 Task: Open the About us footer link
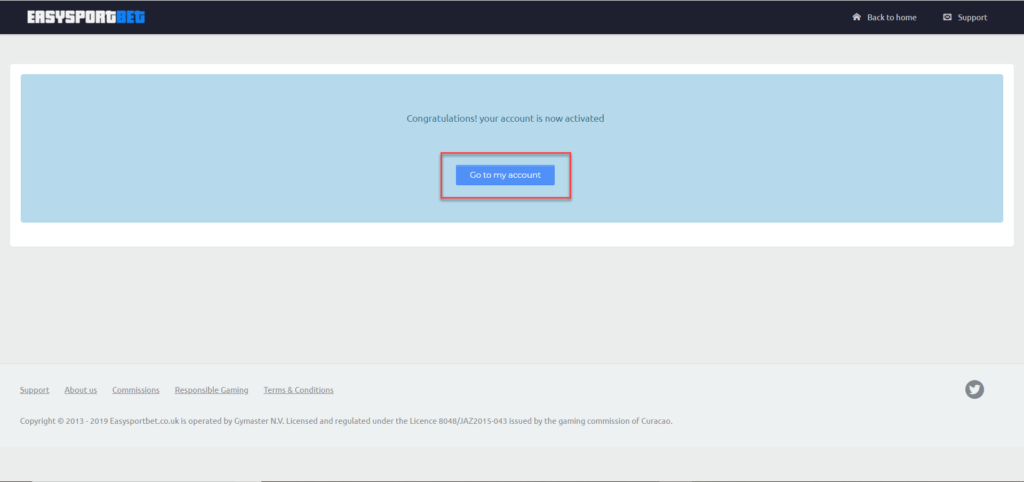80,390
